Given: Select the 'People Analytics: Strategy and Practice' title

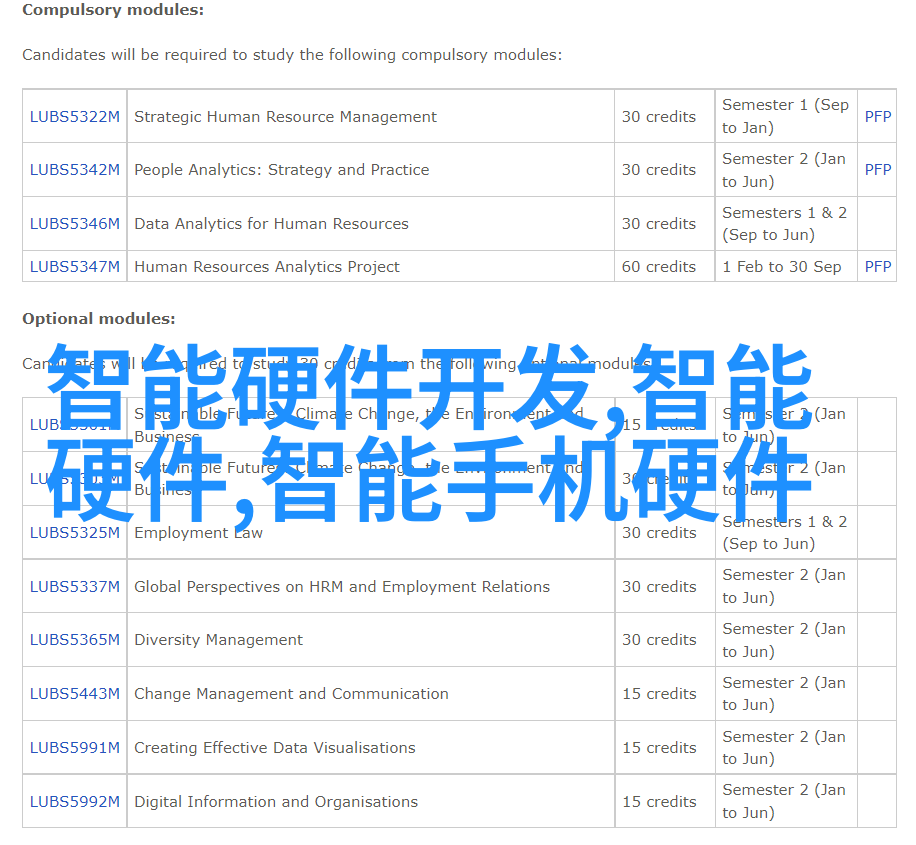Looking at the screenshot, I should pyautogui.click(x=282, y=169).
